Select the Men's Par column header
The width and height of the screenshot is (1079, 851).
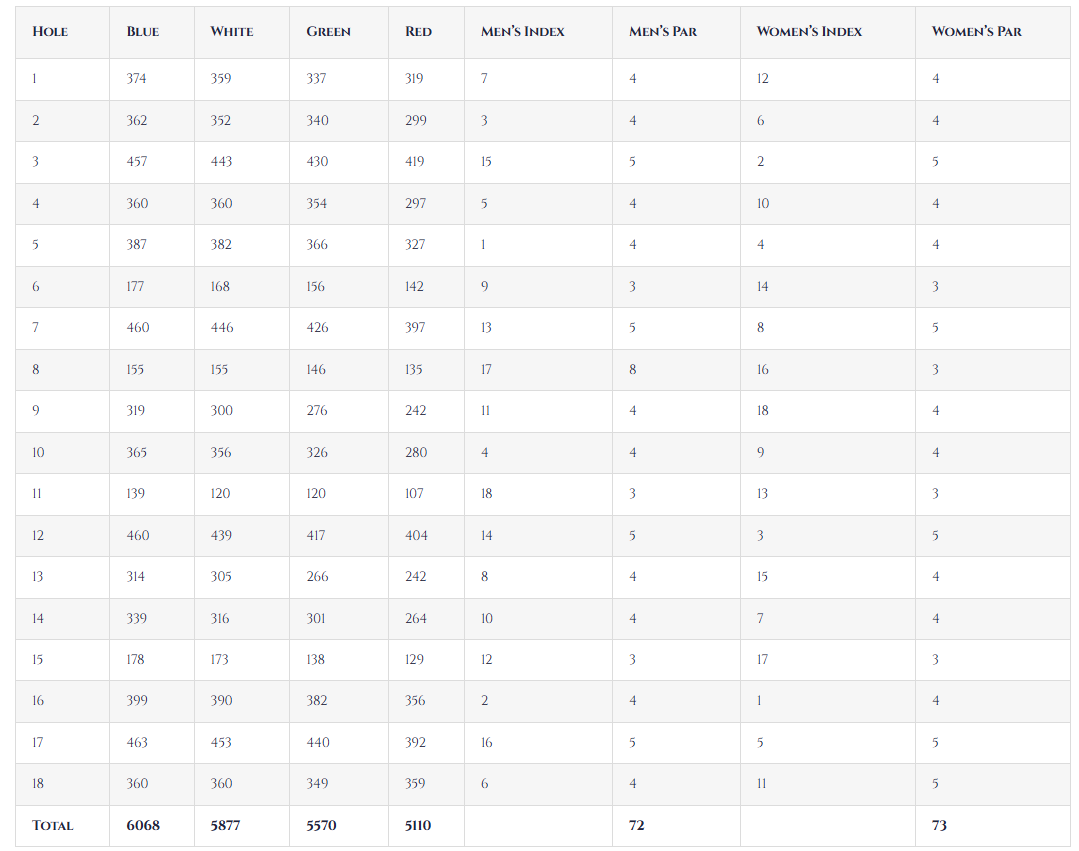pyautogui.click(x=663, y=32)
